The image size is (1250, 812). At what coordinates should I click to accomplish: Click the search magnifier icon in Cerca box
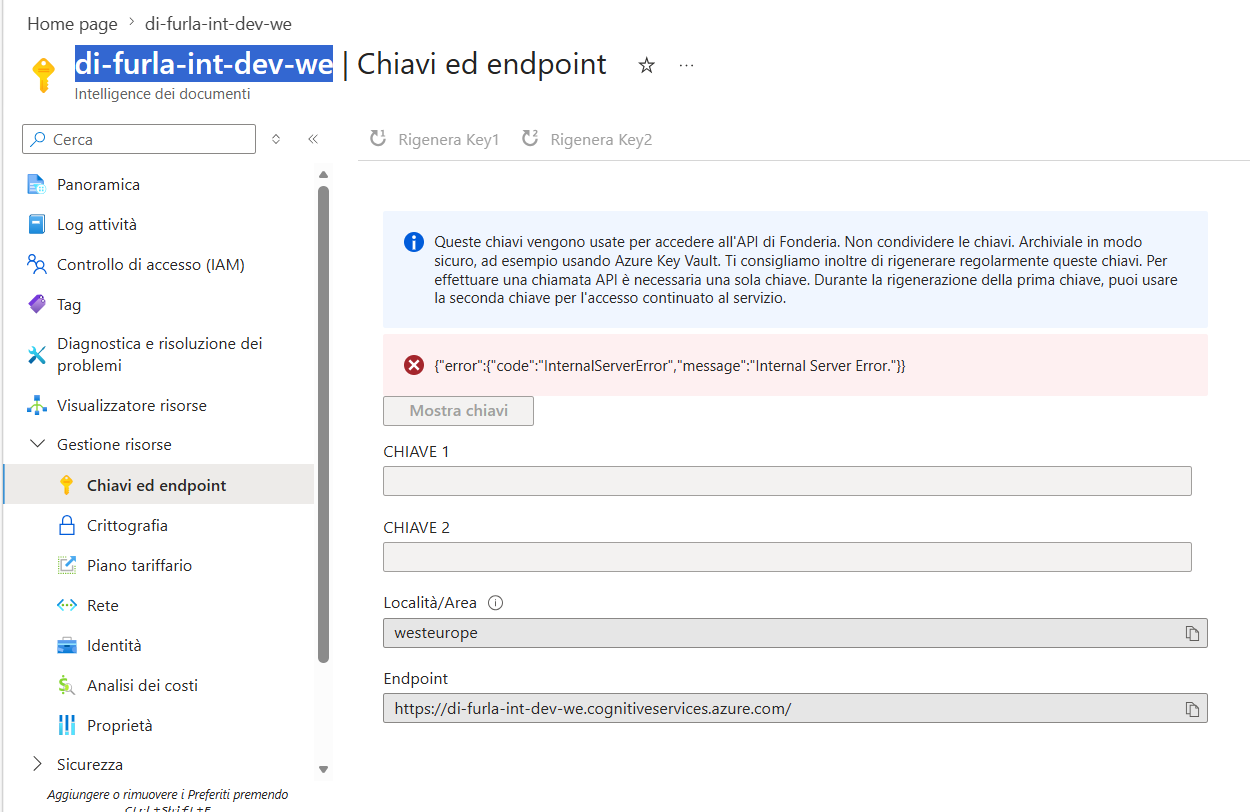(x=38, y=139)
